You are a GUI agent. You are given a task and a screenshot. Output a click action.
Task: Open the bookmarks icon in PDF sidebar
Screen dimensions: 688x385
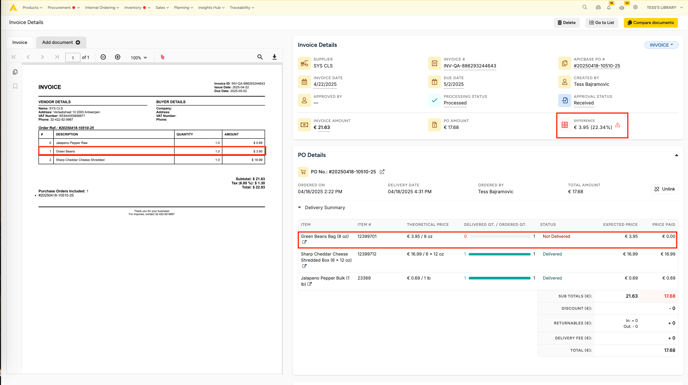[15, 86]
